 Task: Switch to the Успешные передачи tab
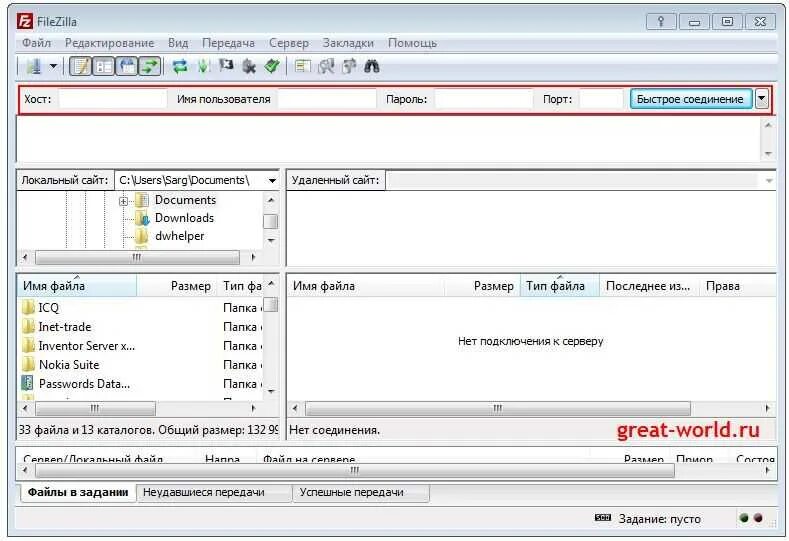[361, 493]
